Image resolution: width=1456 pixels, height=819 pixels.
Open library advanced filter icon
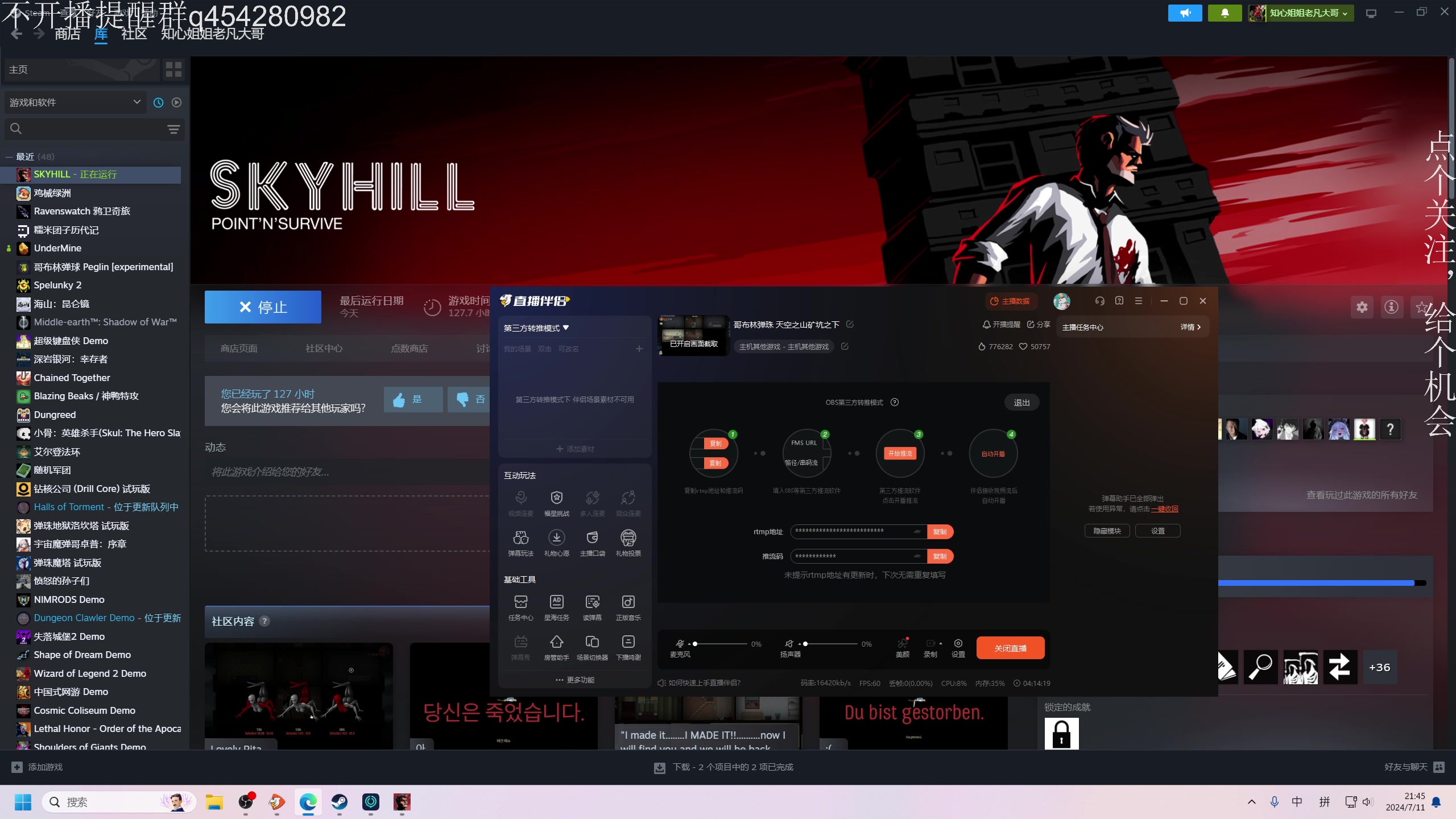tap(173, 129)
